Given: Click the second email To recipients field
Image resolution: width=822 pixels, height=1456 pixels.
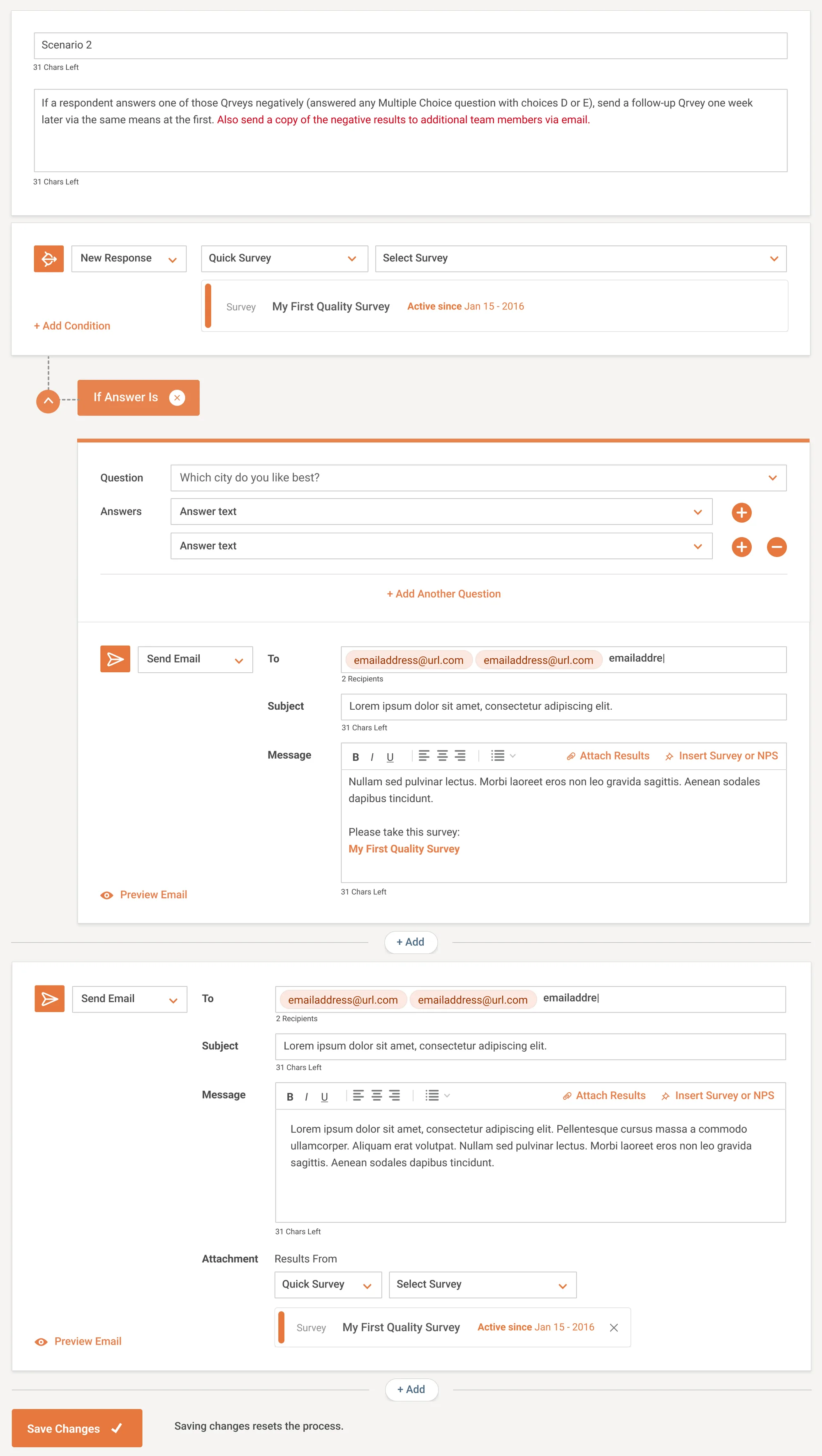Looking at the screenshot, I should tap(530, 999).
